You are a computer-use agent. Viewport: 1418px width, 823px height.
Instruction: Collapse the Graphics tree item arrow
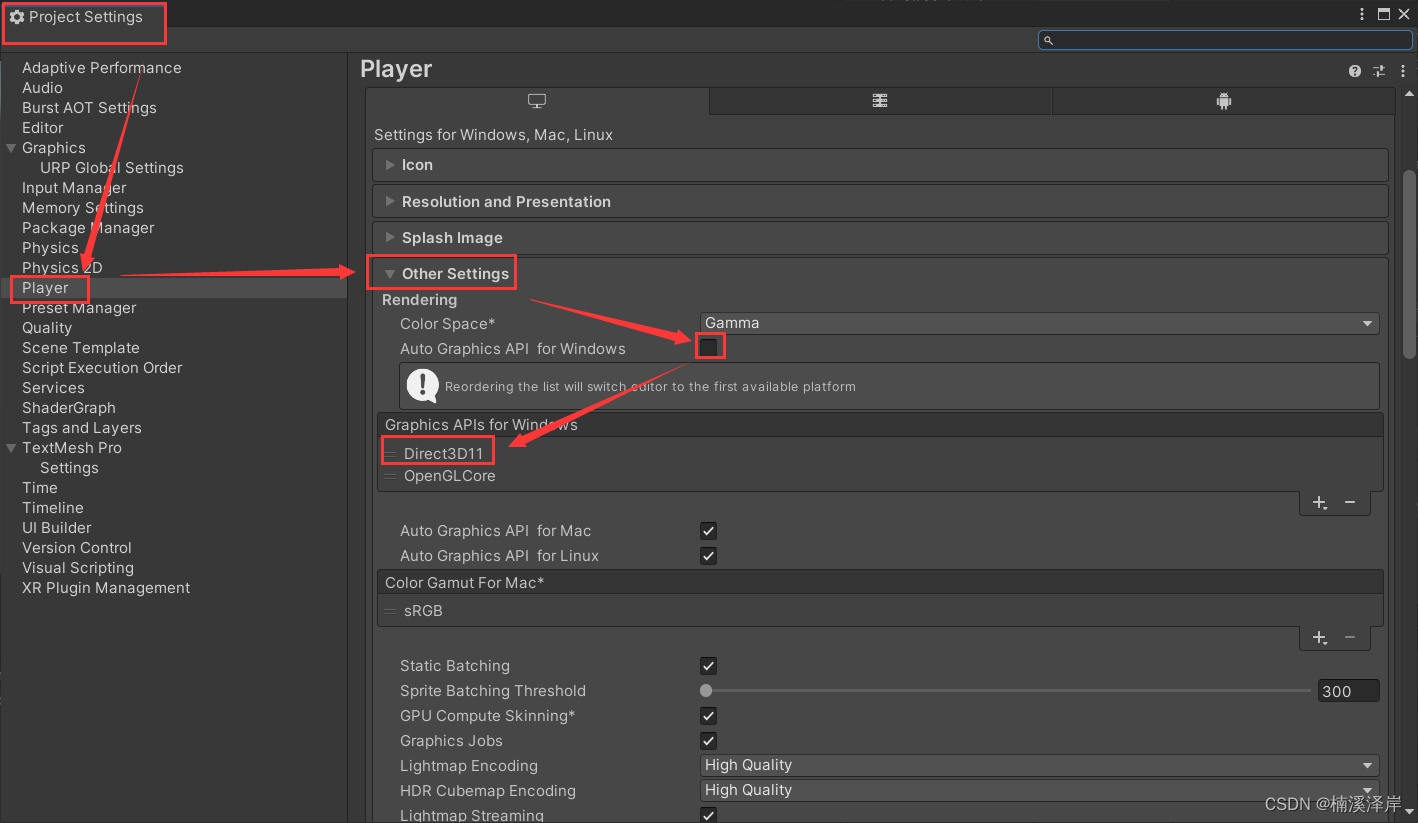11,148
